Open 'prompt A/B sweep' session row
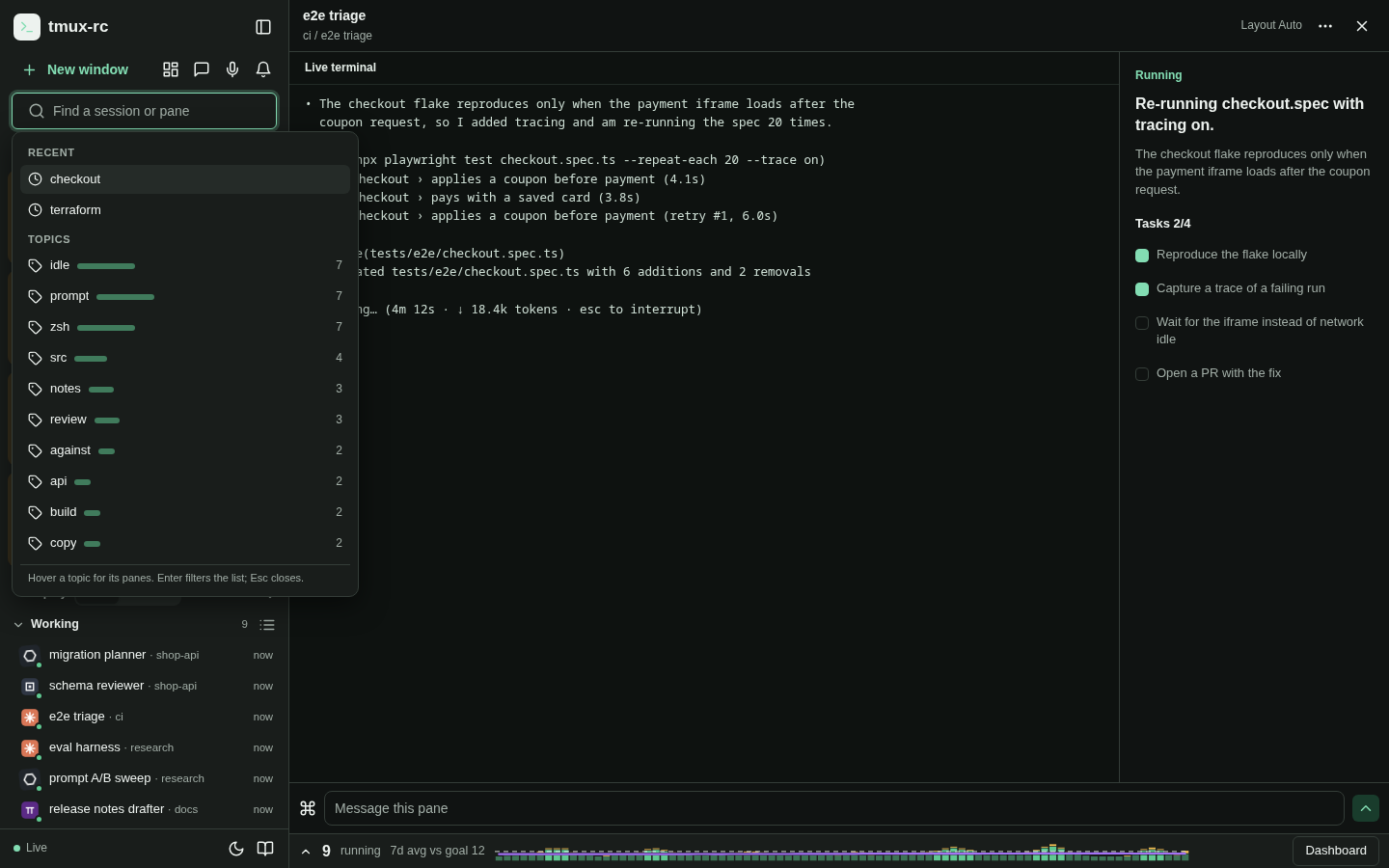Image resolution: width=1389 pixels, height=868 pixels. [147, 779]
